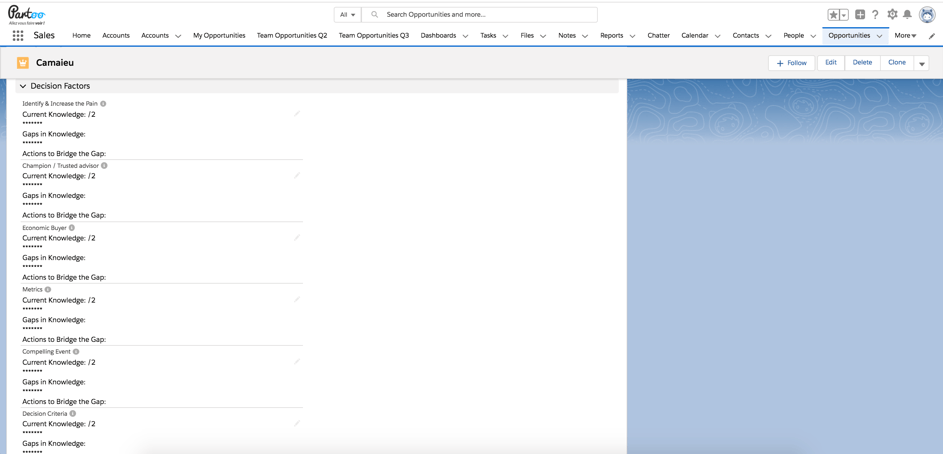Open the Reports tab
The width and height of the screenshot is (943, 454).
tap(612, 35)
